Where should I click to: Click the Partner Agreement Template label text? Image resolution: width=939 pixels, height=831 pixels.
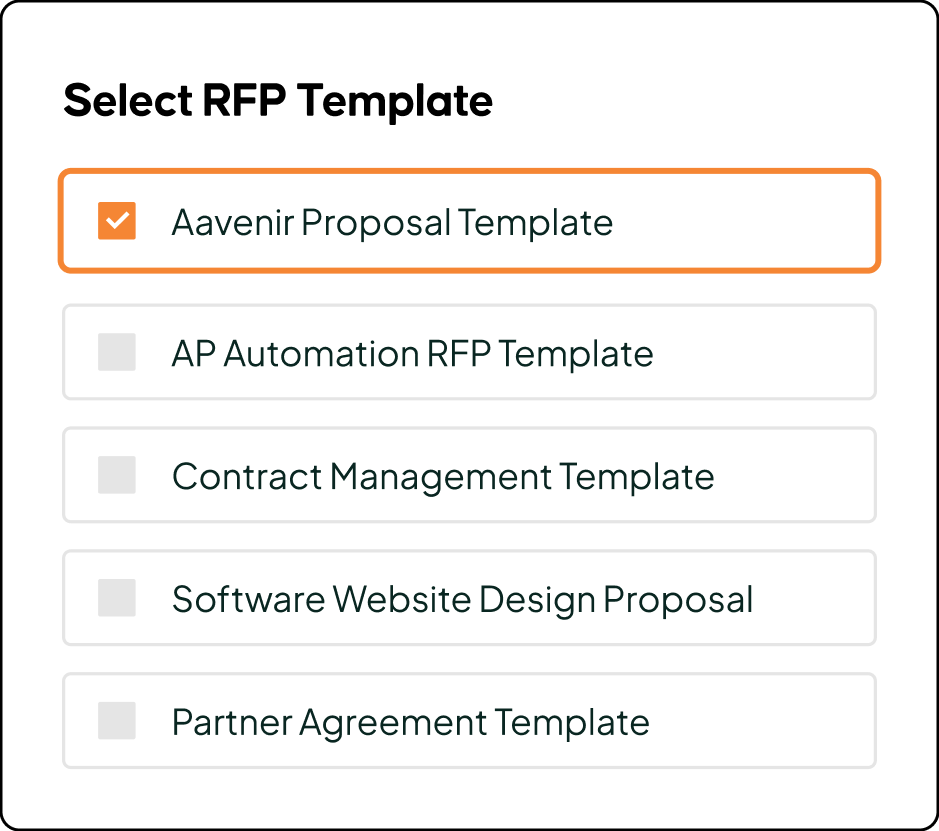(411, 721)
